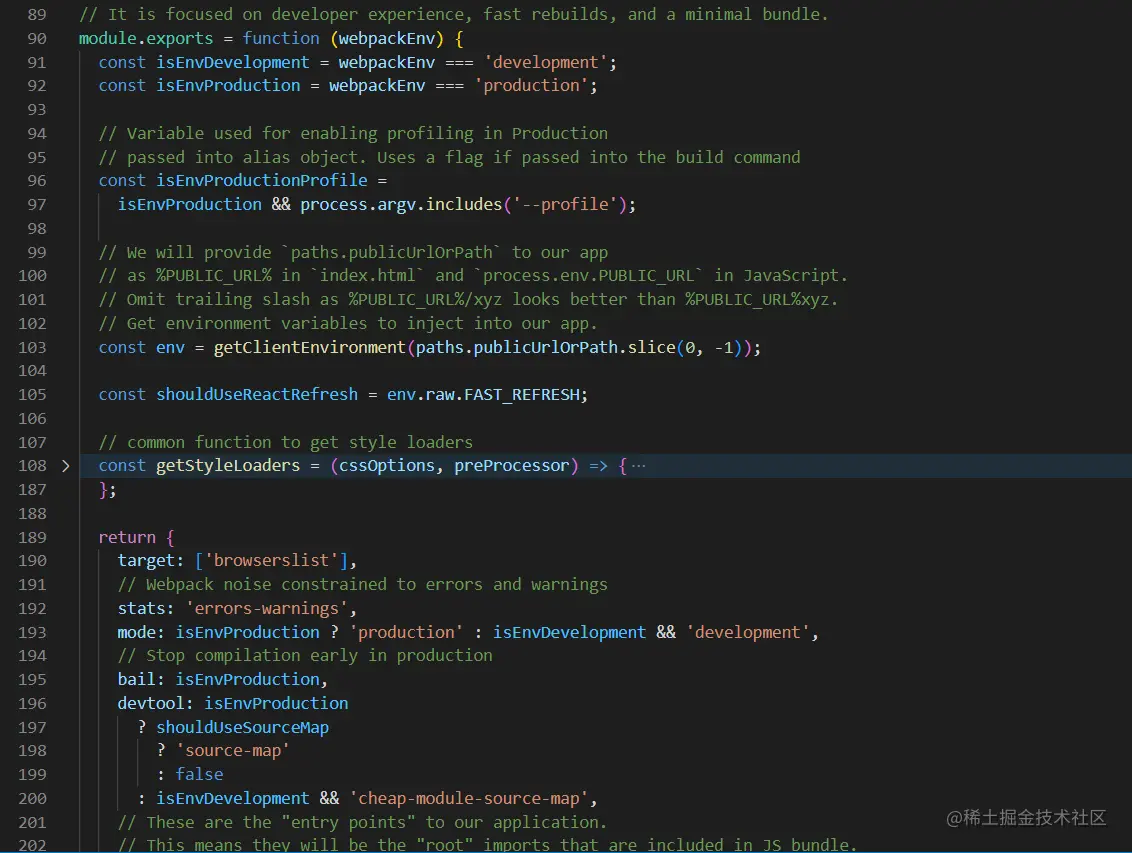Click 'isEnvProduction' declaration on line 92
Screen dimensions: 1132x853
pyautogui.click(x=228, y=86)
